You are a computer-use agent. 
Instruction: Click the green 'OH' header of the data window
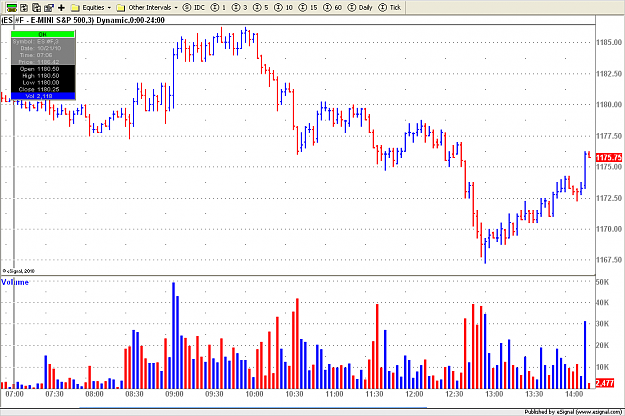click(43, 34)
